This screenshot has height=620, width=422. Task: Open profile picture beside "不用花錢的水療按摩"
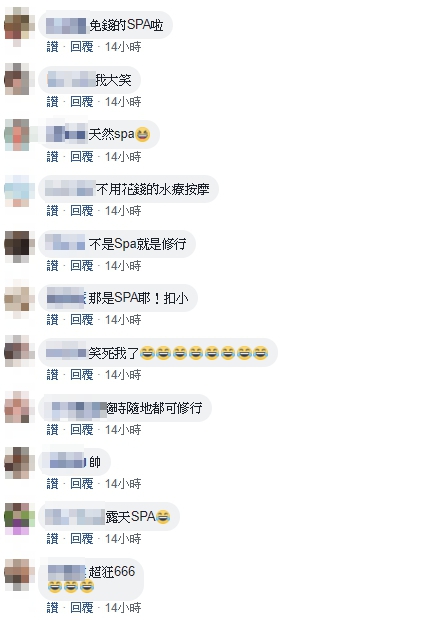click(17, 189)
